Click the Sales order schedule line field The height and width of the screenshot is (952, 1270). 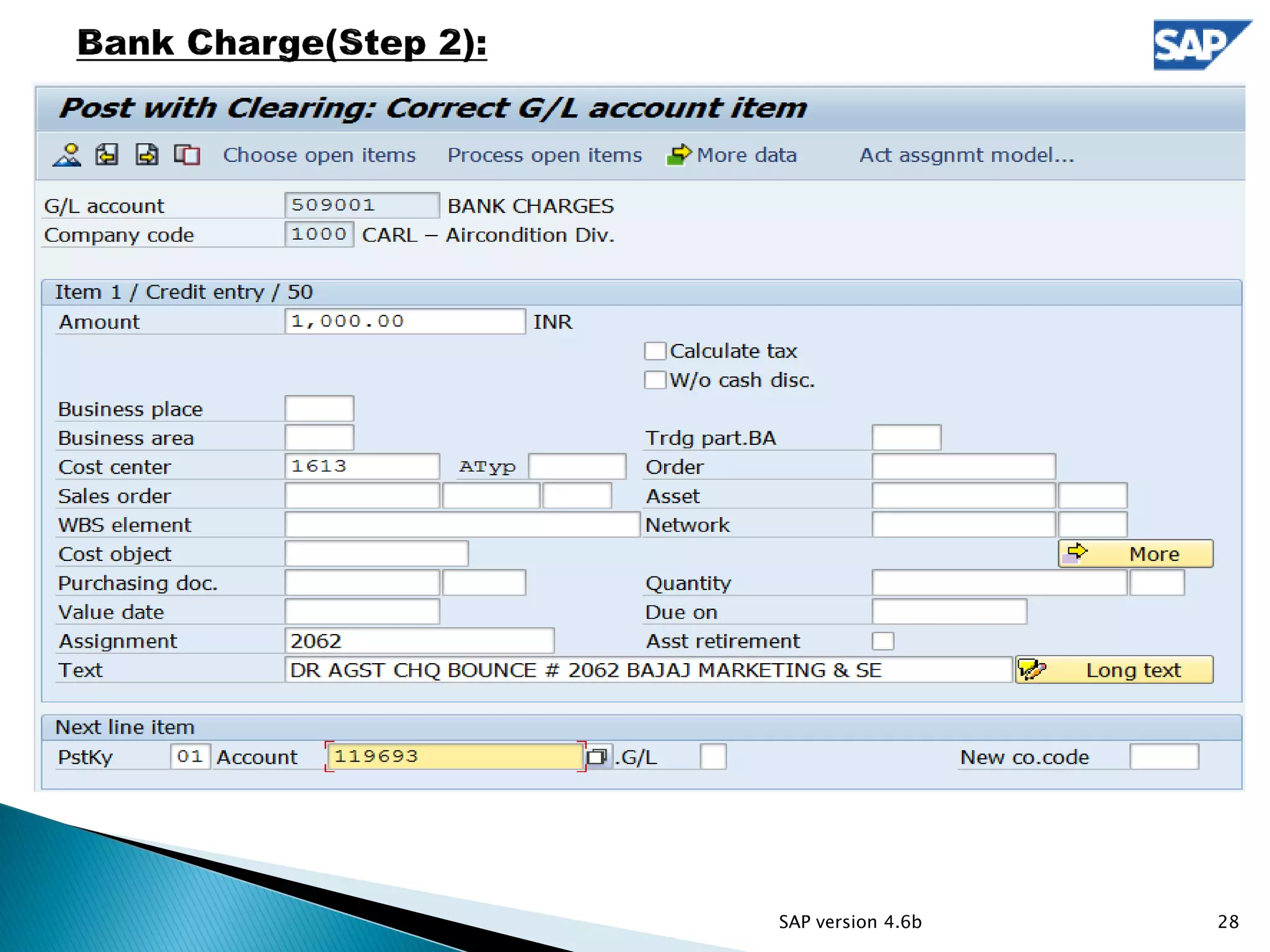click(577, 496)
